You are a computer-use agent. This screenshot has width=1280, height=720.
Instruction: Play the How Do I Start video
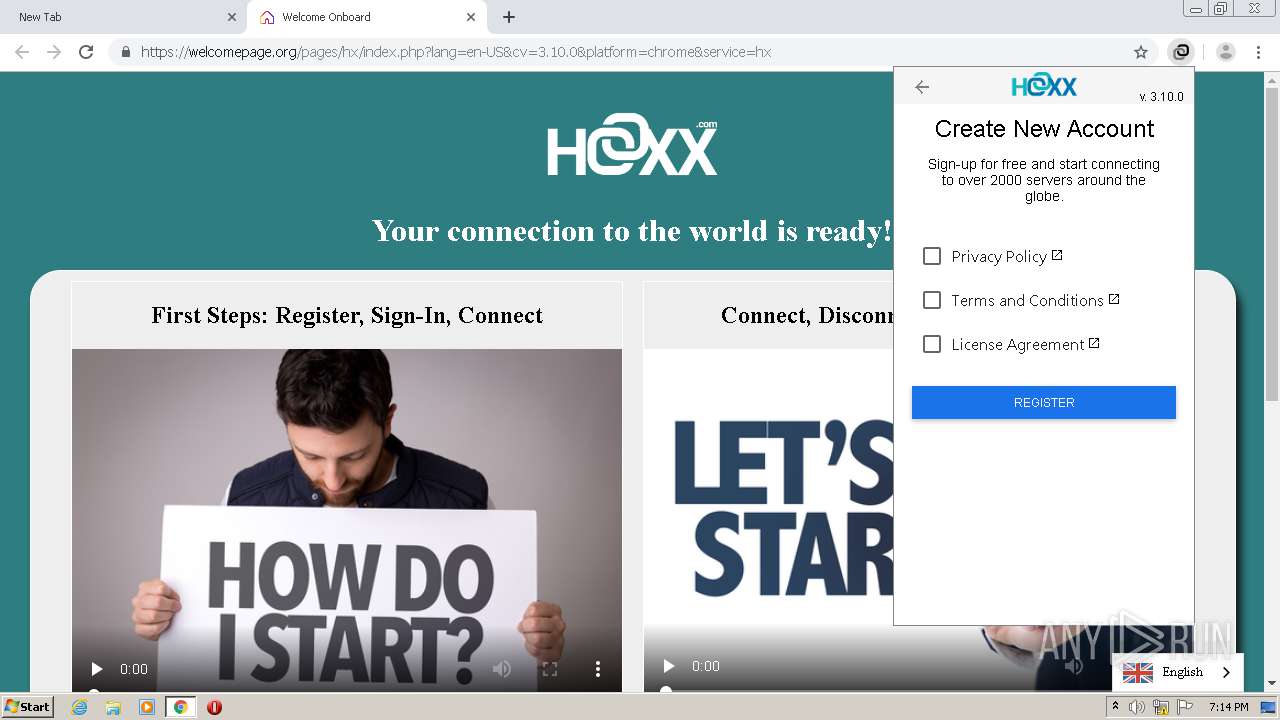[x=97, y=669]
